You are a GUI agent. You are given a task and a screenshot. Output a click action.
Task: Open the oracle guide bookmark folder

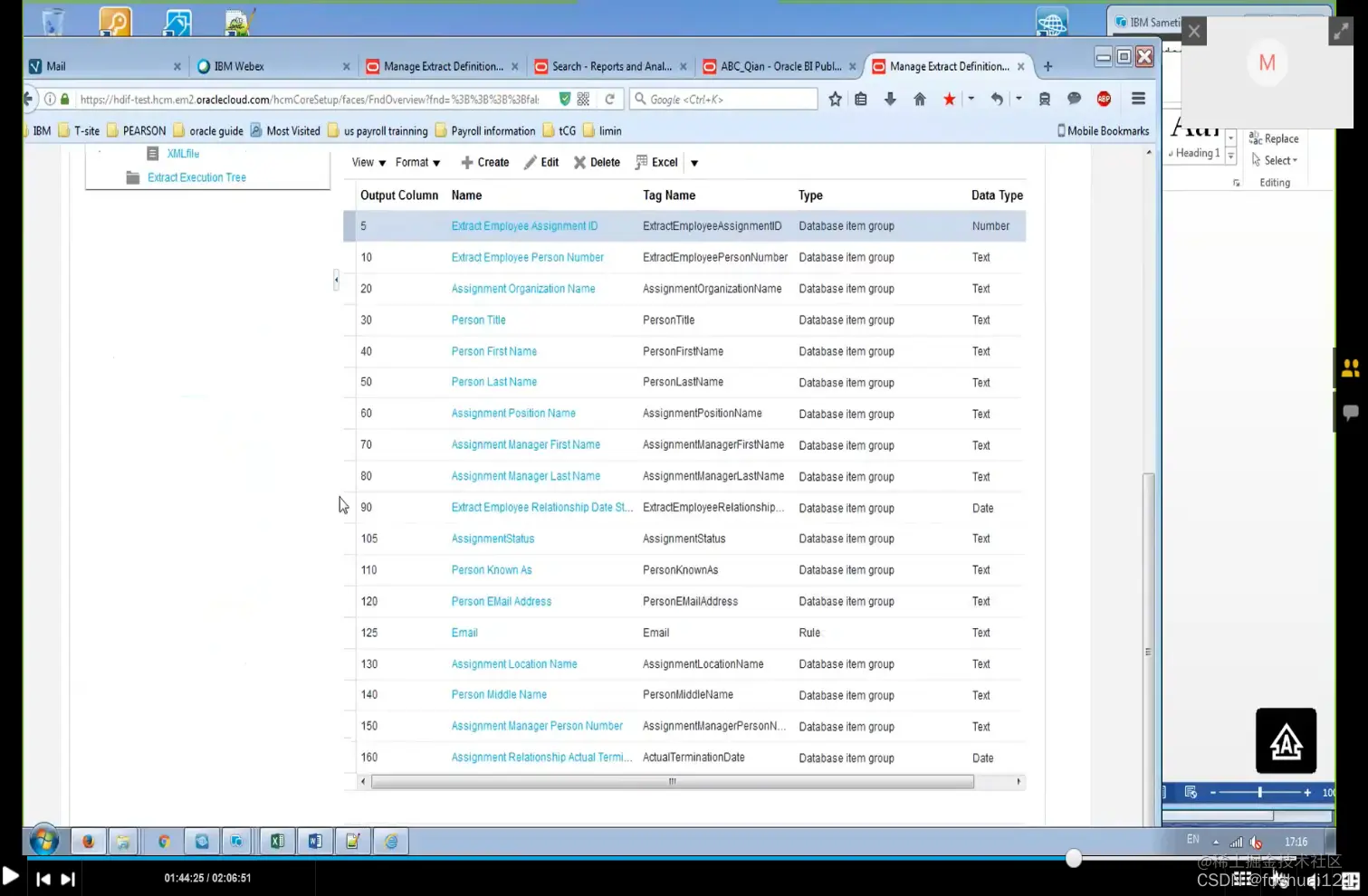208,130
